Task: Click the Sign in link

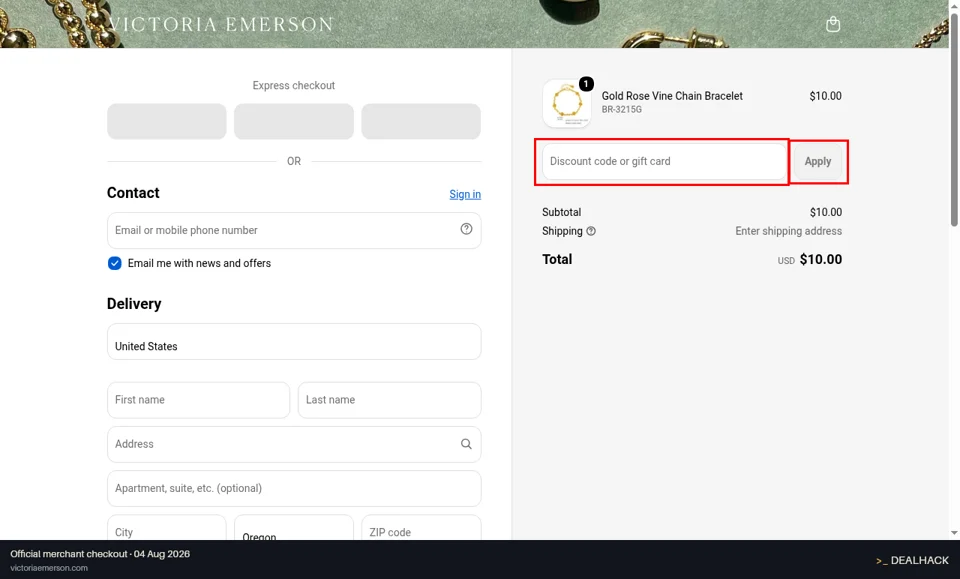Action: [465, 194]
